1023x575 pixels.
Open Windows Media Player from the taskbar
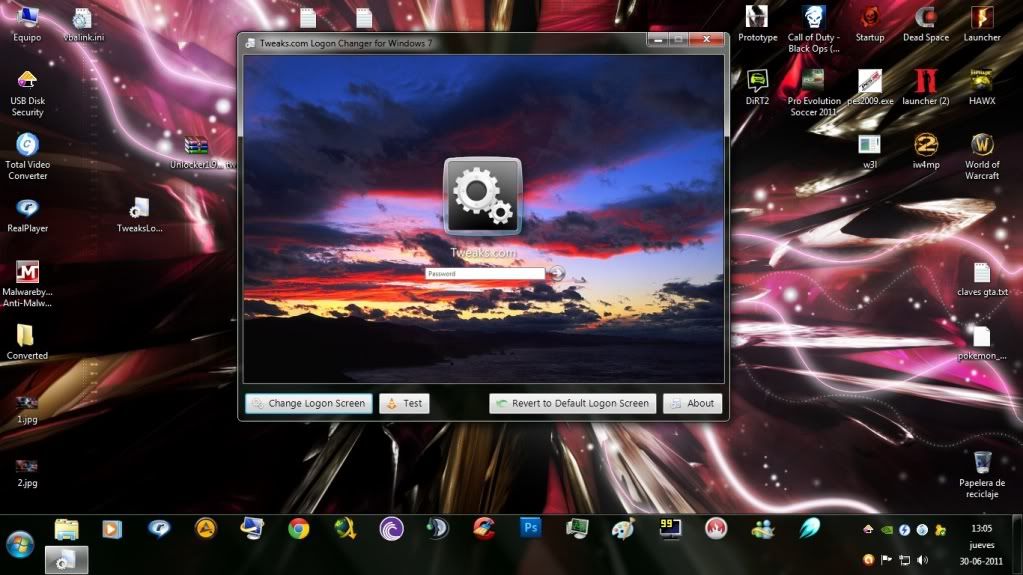coord(112,529)
